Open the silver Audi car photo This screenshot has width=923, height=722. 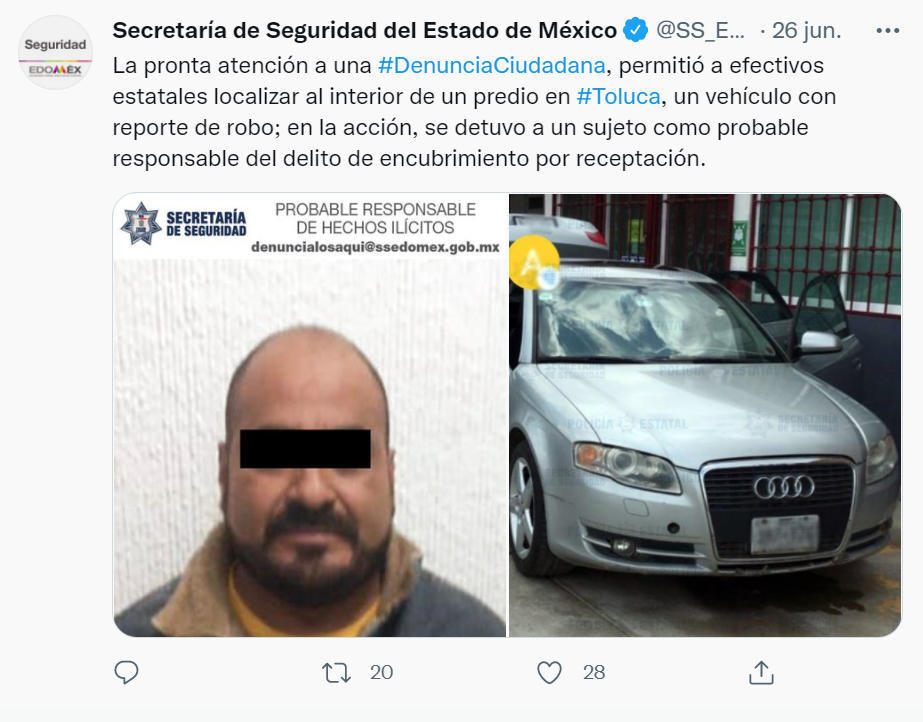(x=705, y=415)
